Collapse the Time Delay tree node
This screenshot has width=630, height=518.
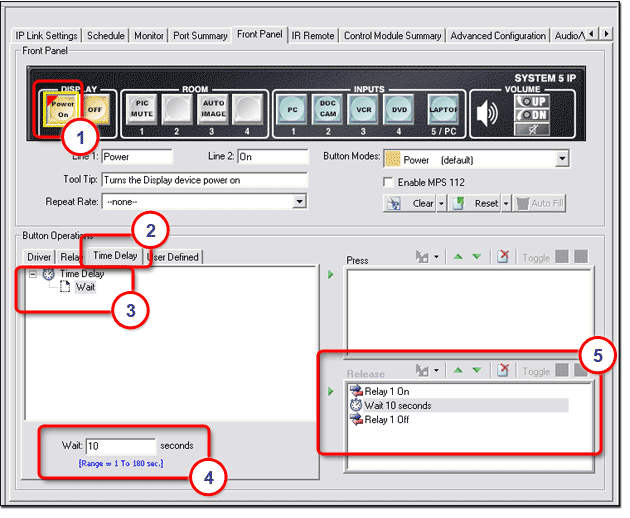[34, 273]
